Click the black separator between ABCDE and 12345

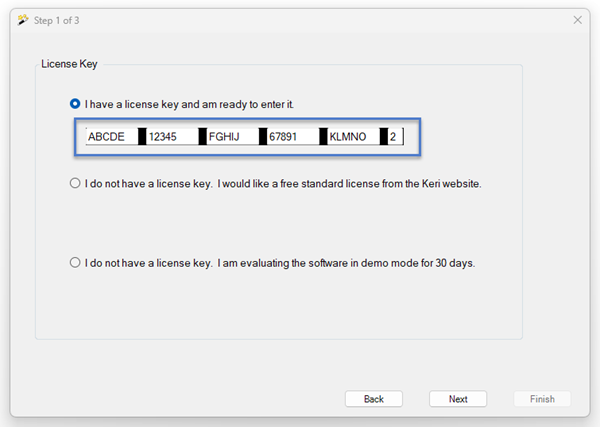coord(142,137)
